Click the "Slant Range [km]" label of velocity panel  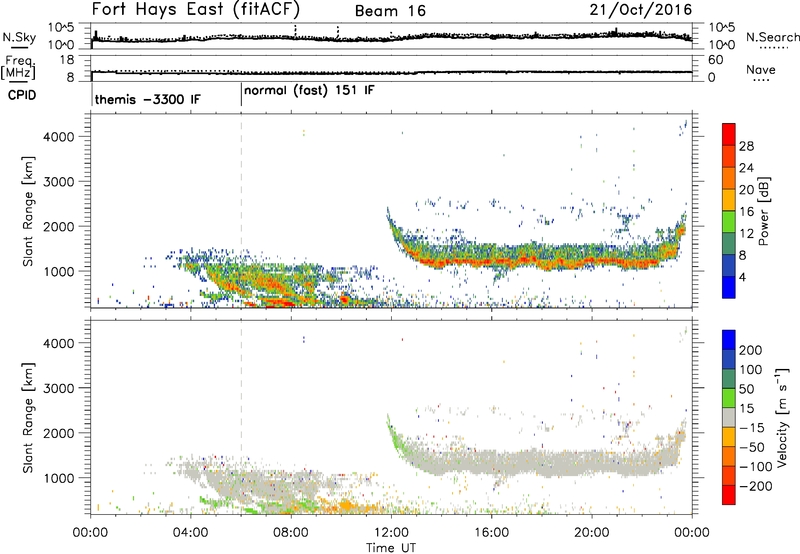coord(28,418)
